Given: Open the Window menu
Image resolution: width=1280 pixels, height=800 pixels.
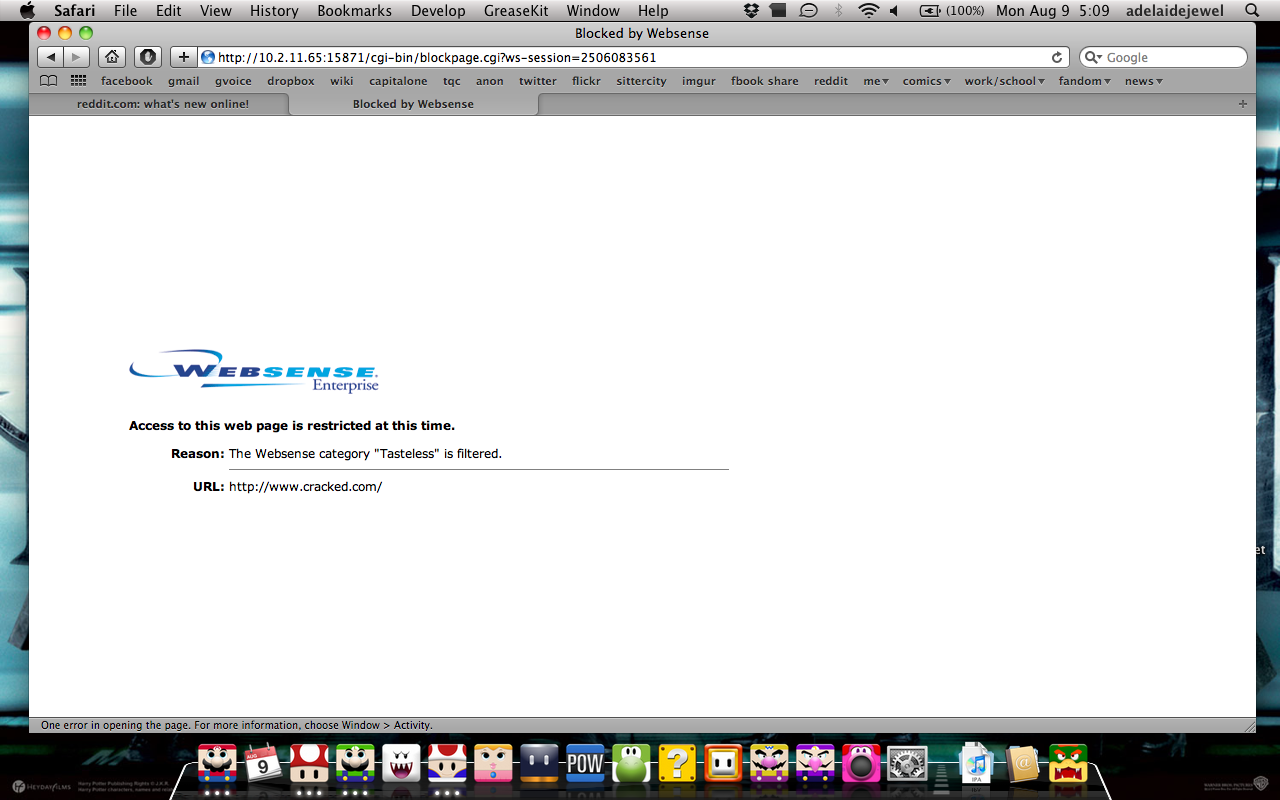Looking at the screenshot, I should 593,10.
